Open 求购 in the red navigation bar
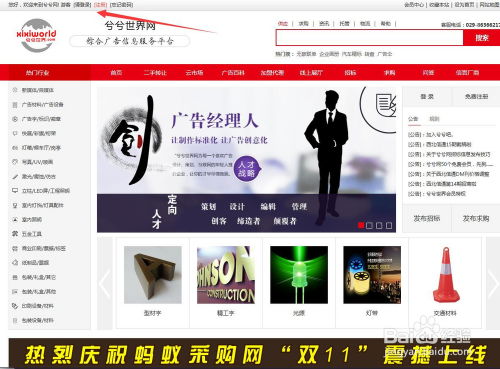 tap(389, 73)
